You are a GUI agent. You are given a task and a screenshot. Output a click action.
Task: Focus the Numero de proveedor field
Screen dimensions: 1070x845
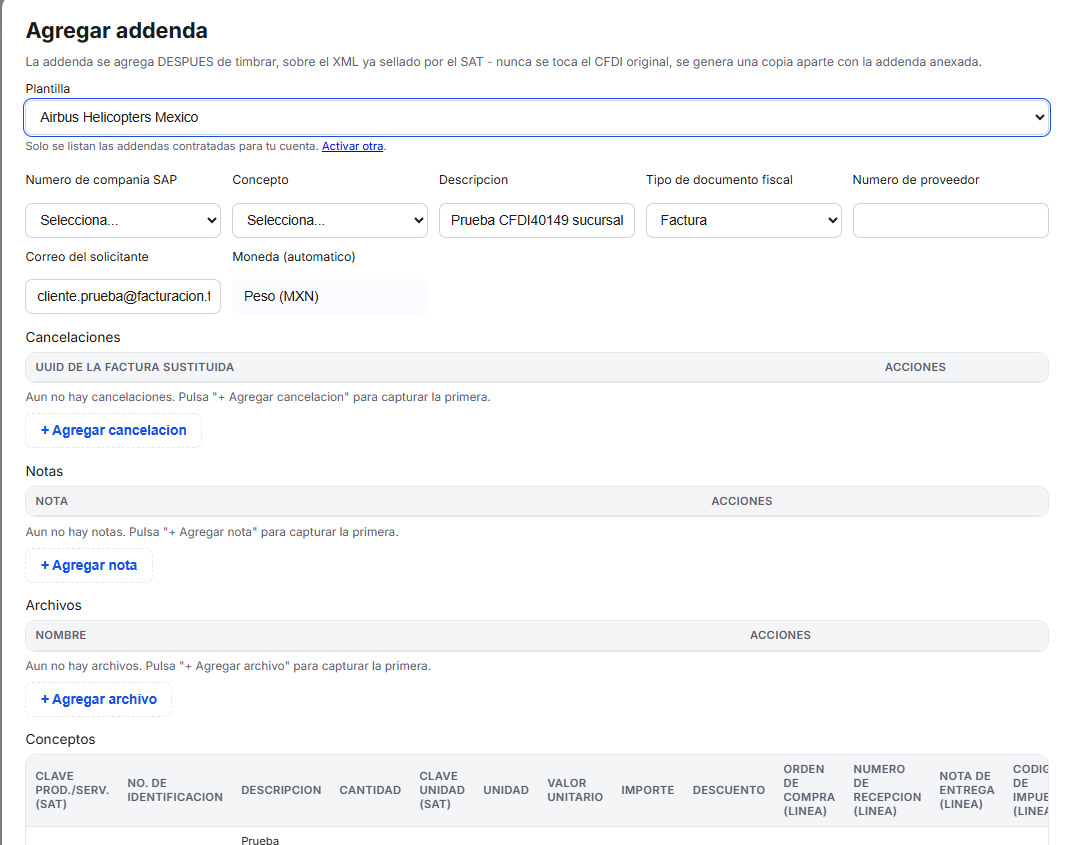point(950,220)
